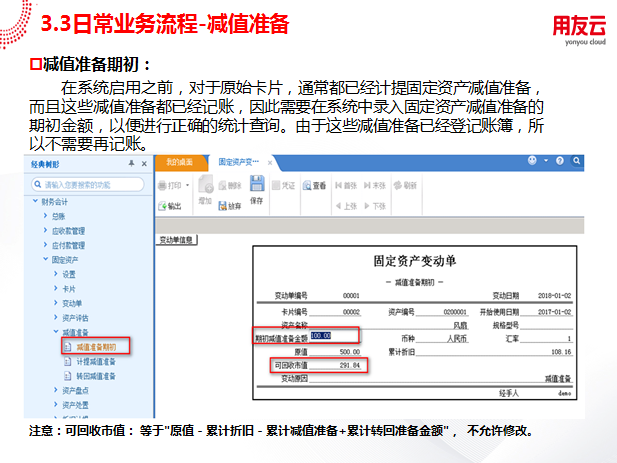Click the search magnifier icon in title bar
The image size is (617, 463).
point(577,160)
